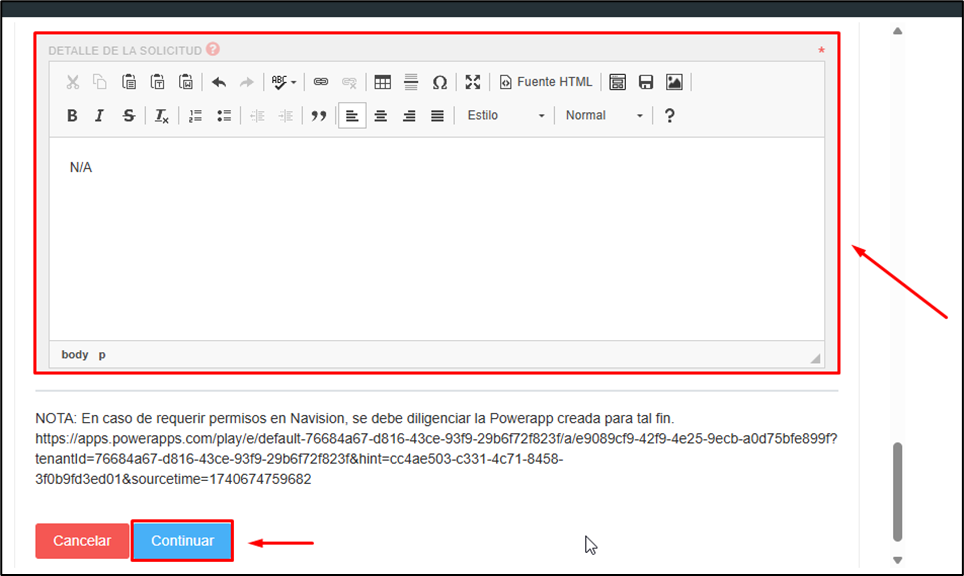
Task: Insert a special character (Omega)
Action: click(439, 82)
